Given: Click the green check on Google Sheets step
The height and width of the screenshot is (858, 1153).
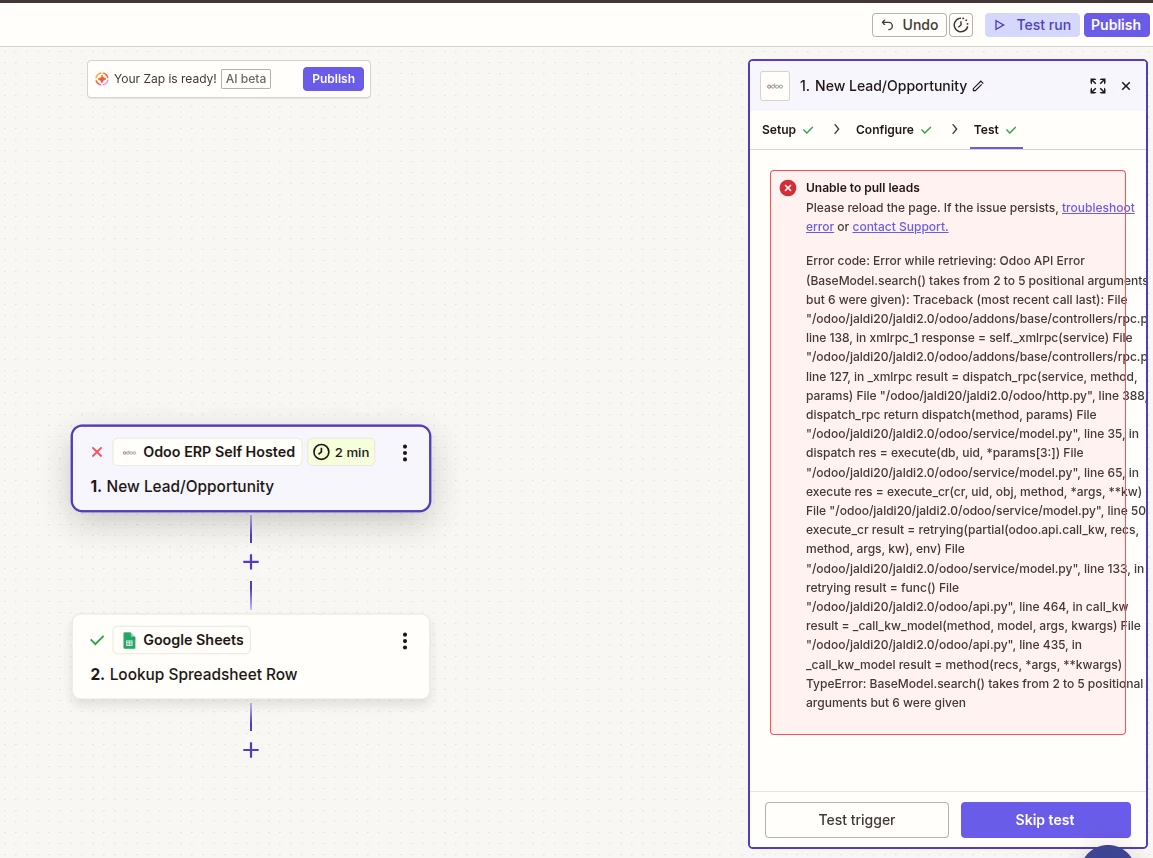Looking at the screenshot, I should click(96, 640).
